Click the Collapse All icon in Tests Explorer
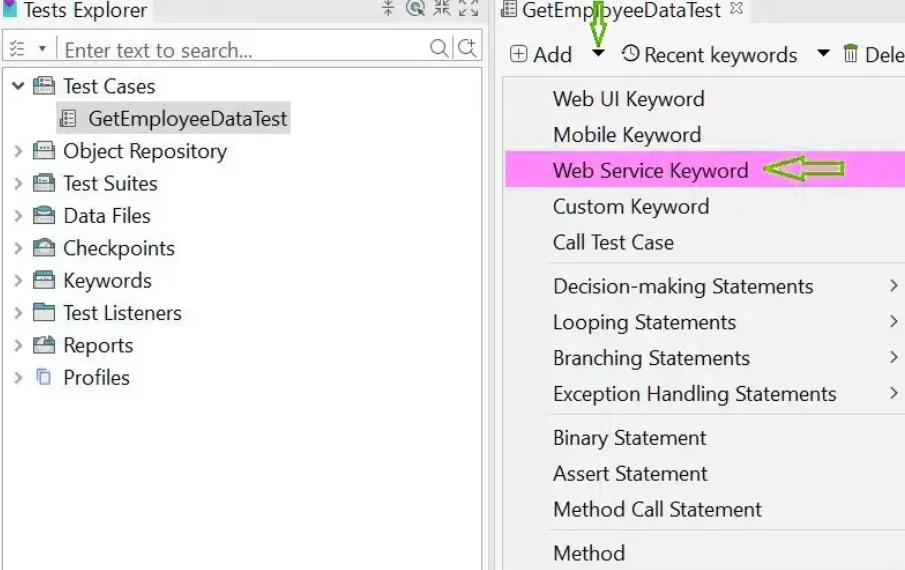The height and width of the screenshot is (570, 905). [x=389, y=10]
